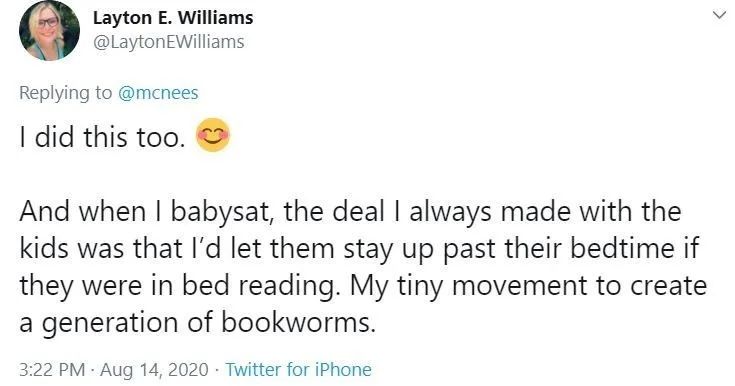The height and width of the screenshot is (386, 735).
Task: Click the phrase 'And when I'
Action: (x=90, y=212)
